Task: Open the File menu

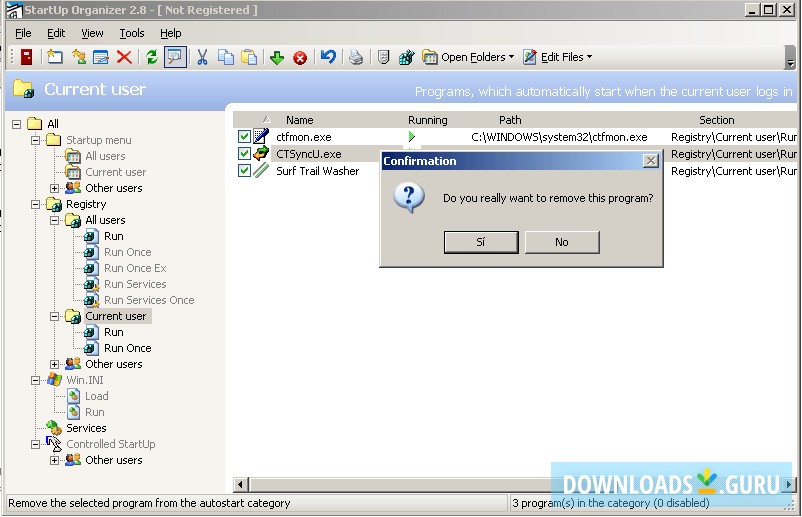Action: (x=23, y=33)
